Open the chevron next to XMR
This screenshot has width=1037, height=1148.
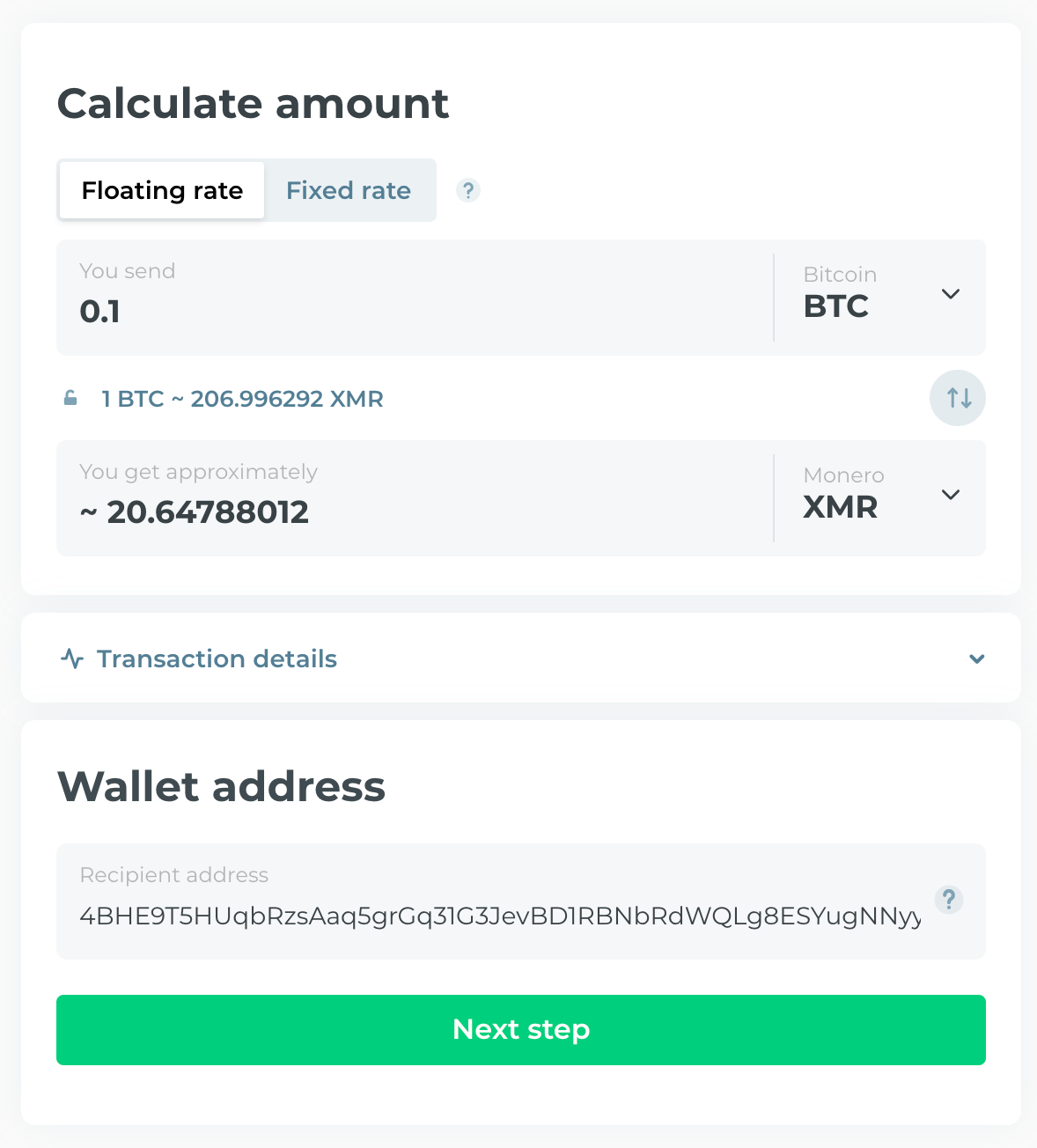pyautogui.click(x=951, y=495)
